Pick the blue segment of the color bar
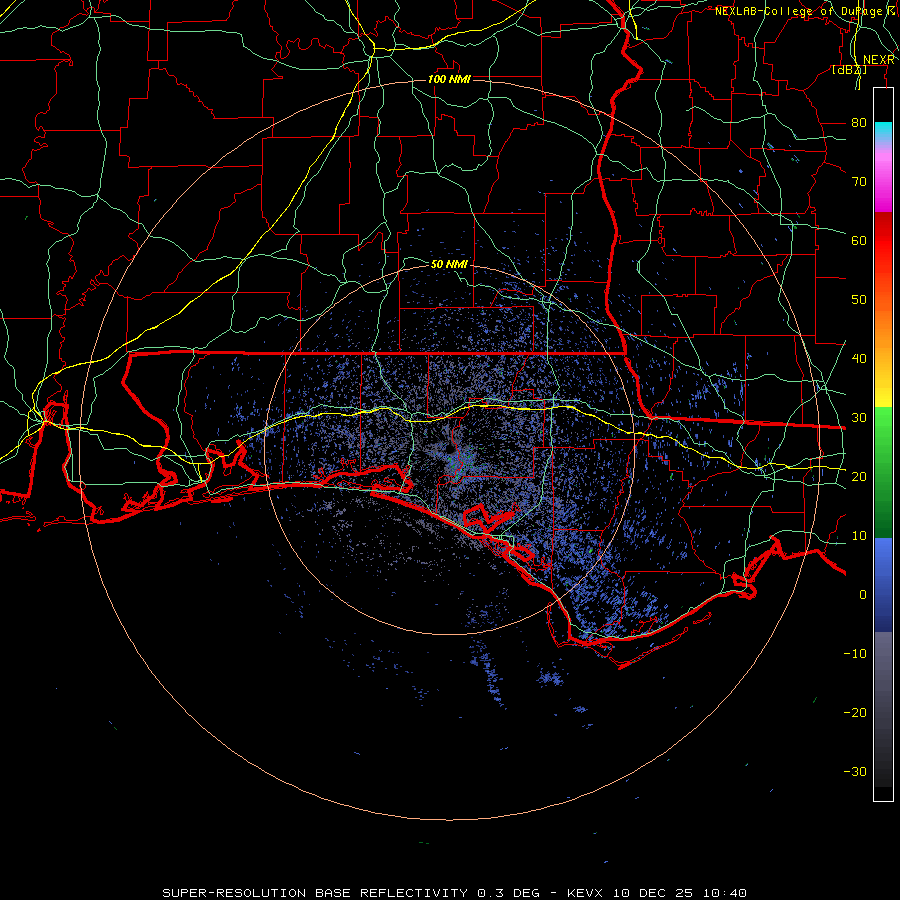The height and width of the screenshot is (900, 900). coord(883,584)
